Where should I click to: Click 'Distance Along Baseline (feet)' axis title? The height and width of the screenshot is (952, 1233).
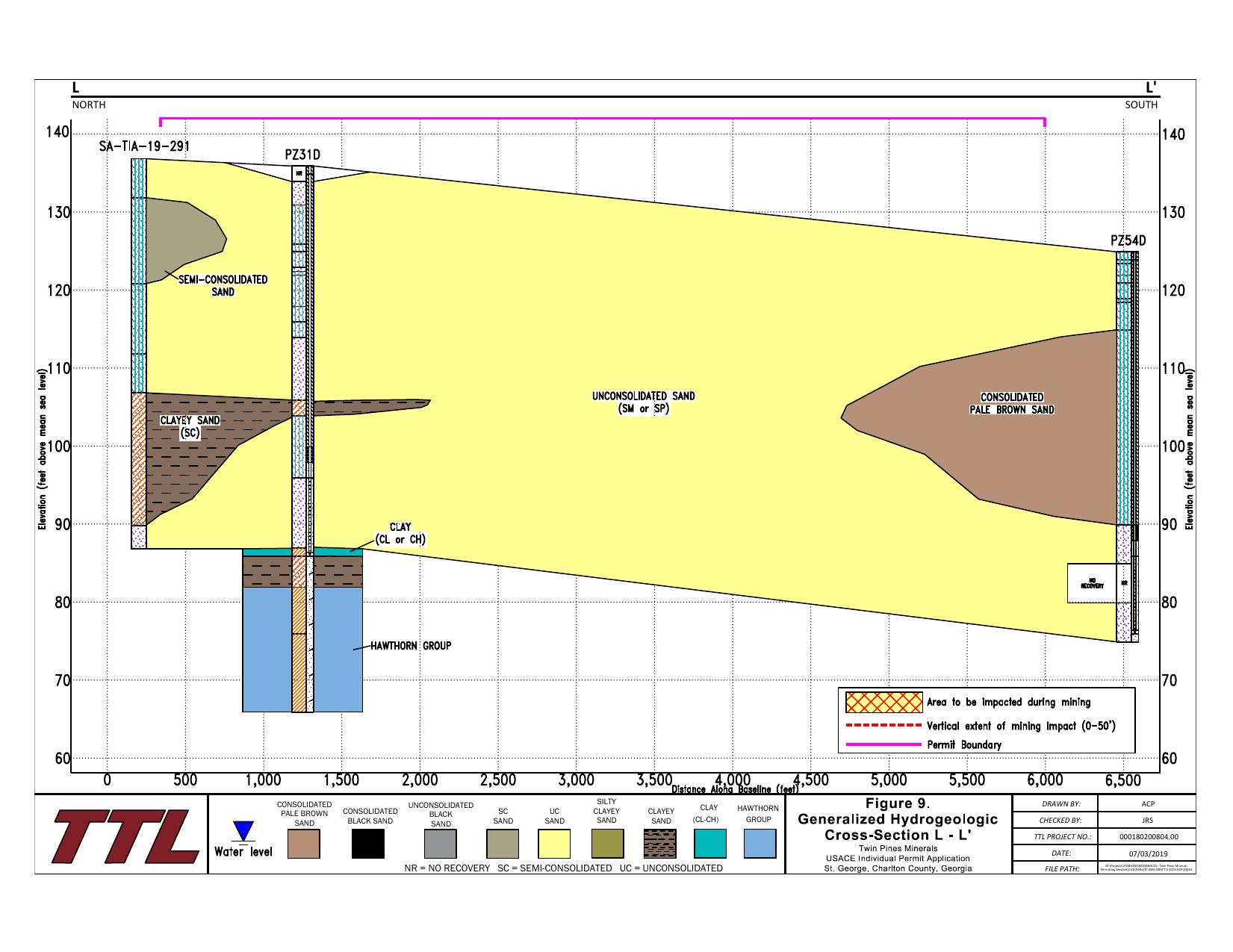(736, 788)
